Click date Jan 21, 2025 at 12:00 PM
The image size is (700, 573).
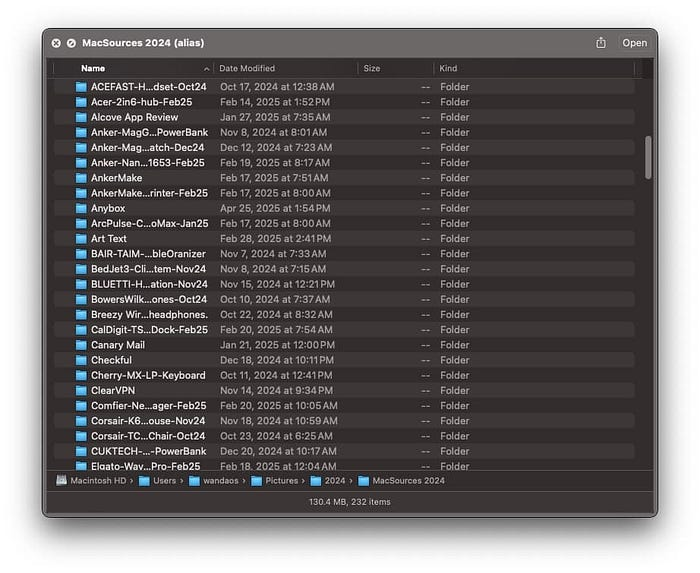277,345
